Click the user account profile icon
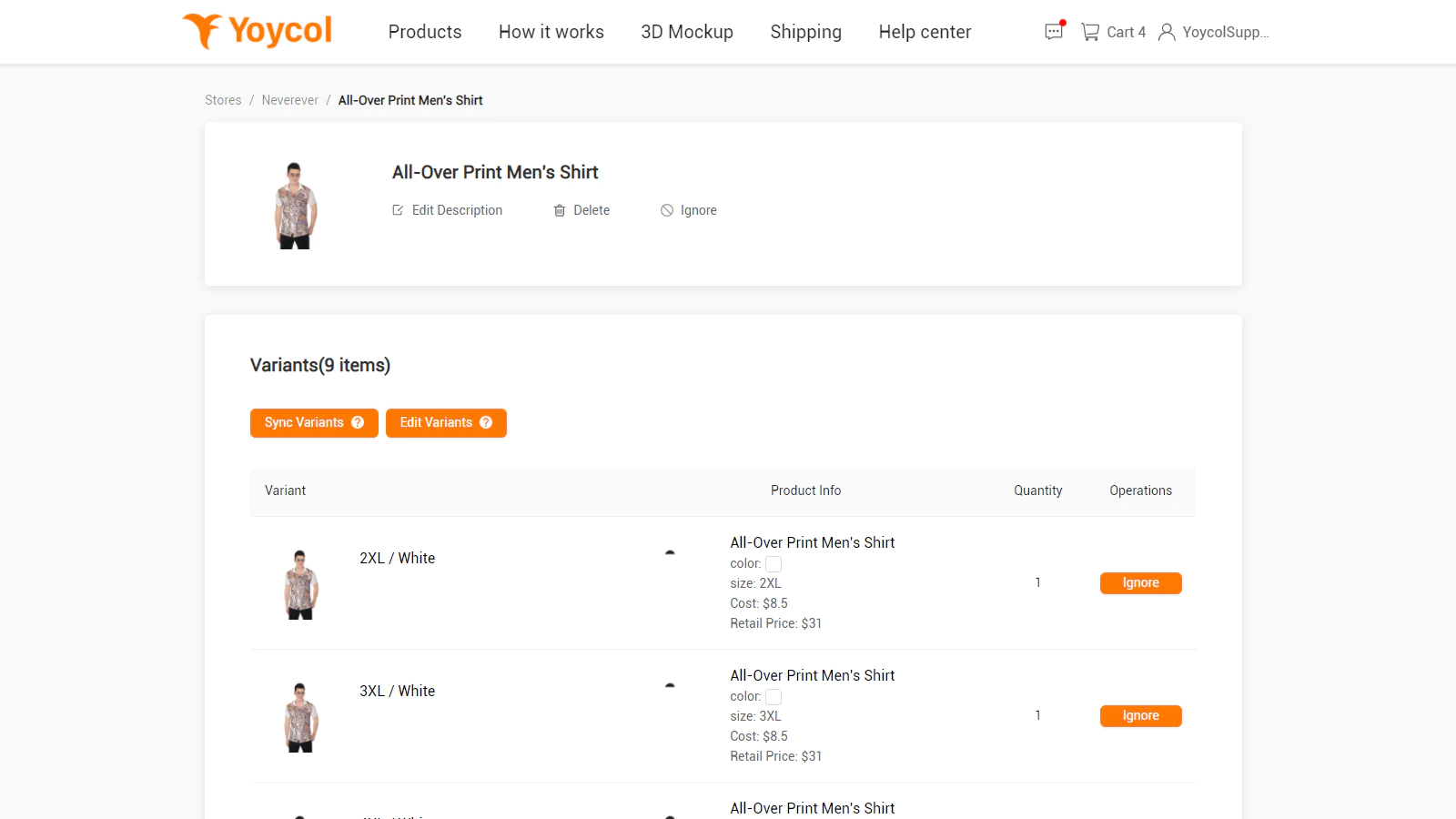 (1166, 32)
